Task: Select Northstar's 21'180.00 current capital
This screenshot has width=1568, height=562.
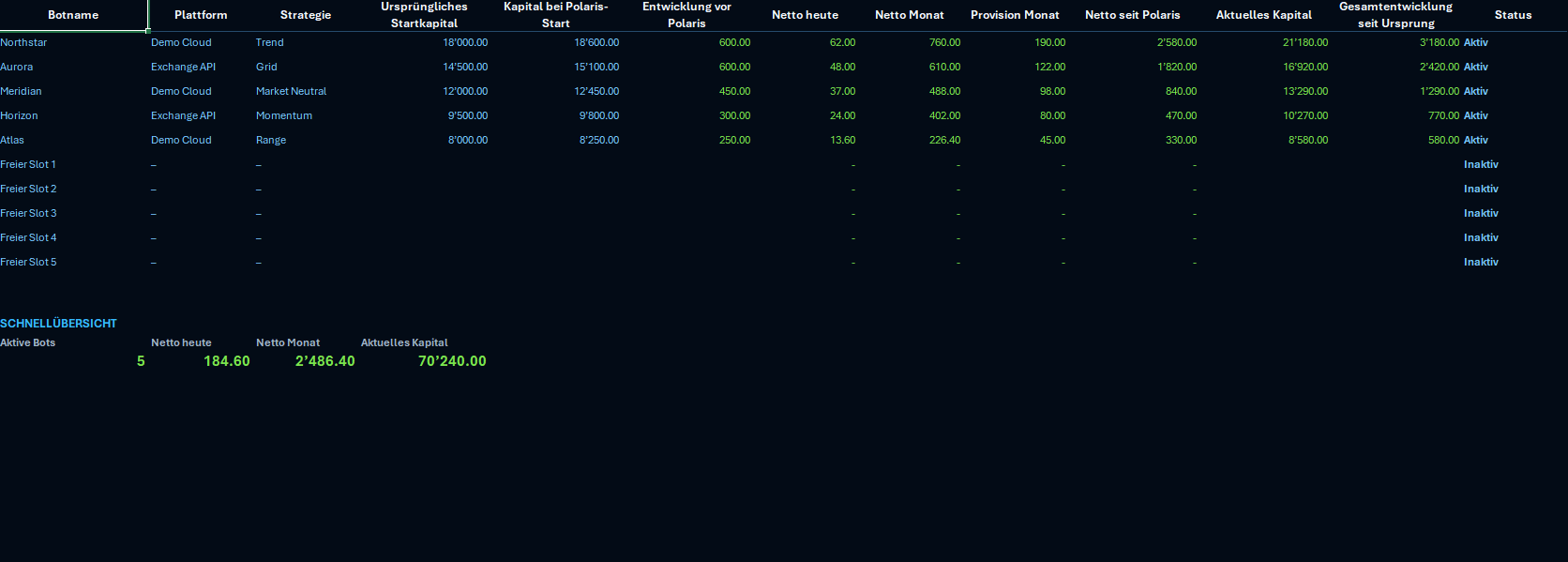Action: (1305, 42)
